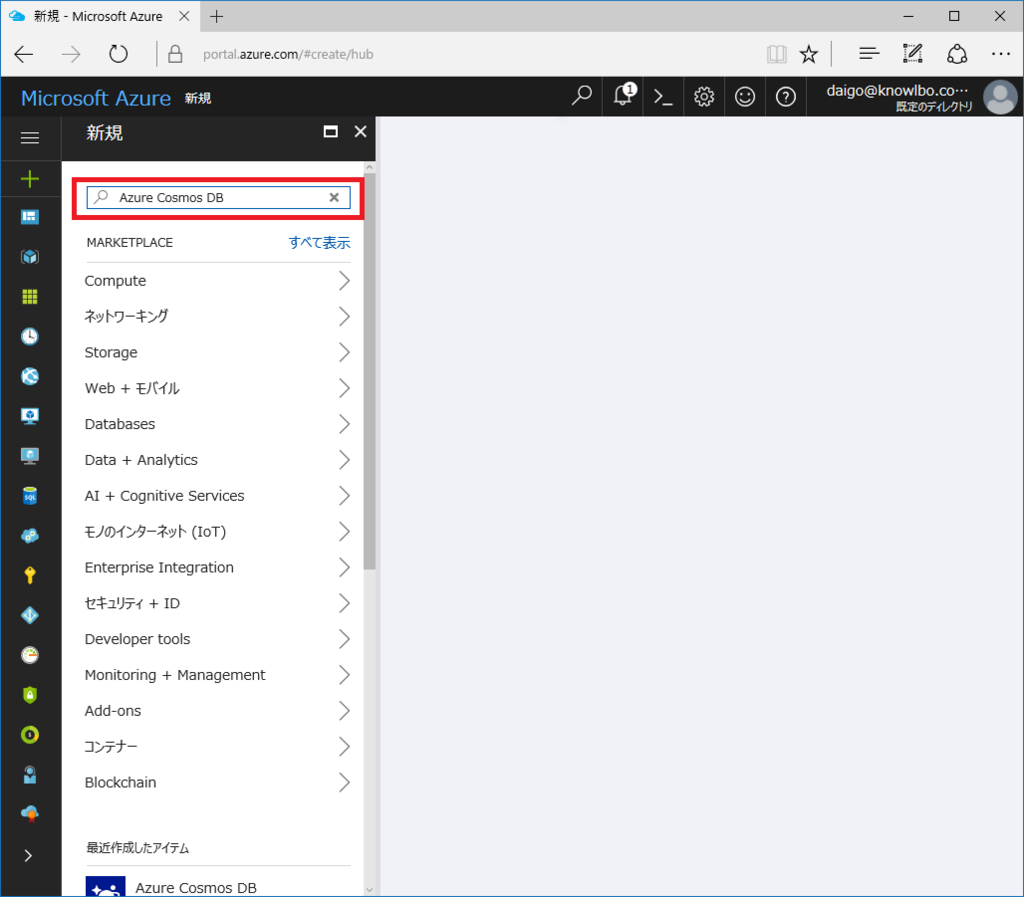
Task: Click the marketplace search input field
Action: coord(218,197)
